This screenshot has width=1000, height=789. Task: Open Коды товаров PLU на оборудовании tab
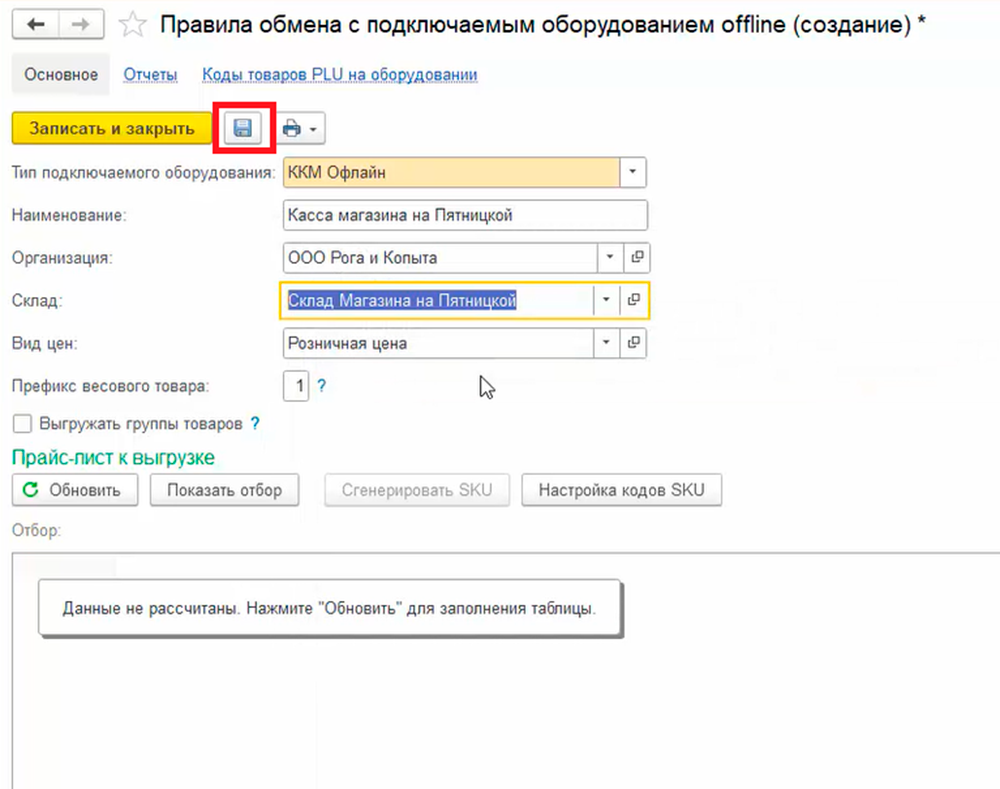pos(339,75)
